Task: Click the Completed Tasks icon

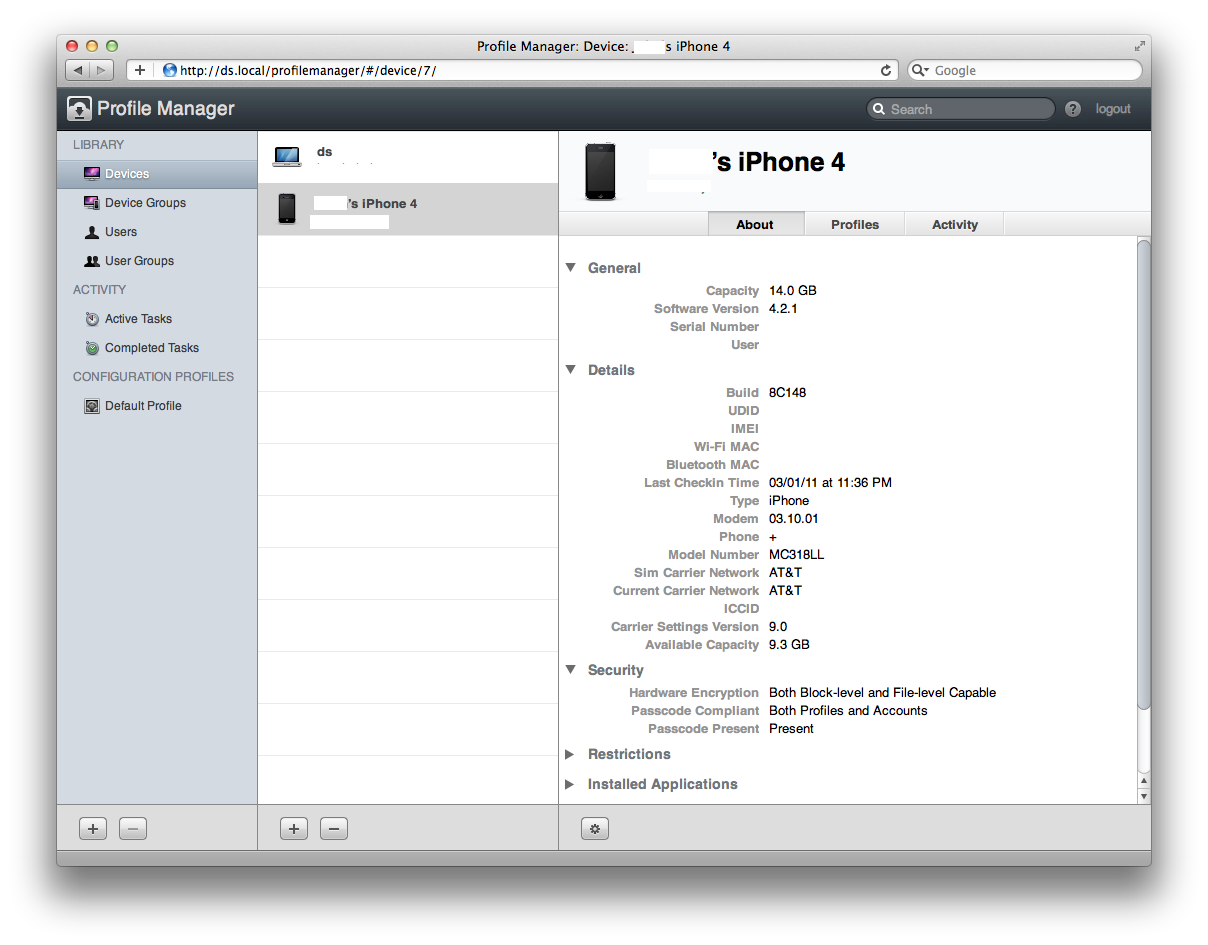Action: [x=92, y=348]
